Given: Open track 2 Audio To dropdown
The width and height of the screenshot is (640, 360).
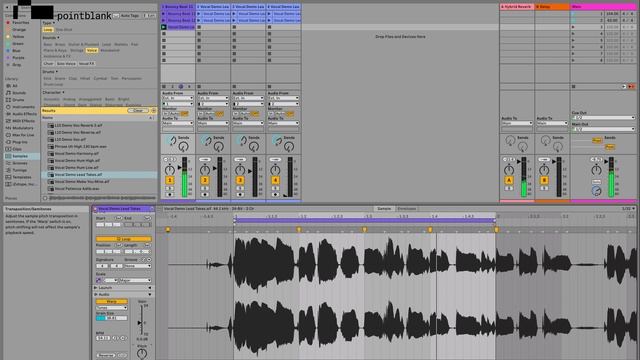Looking at the screenshot, I should point(213,123).
